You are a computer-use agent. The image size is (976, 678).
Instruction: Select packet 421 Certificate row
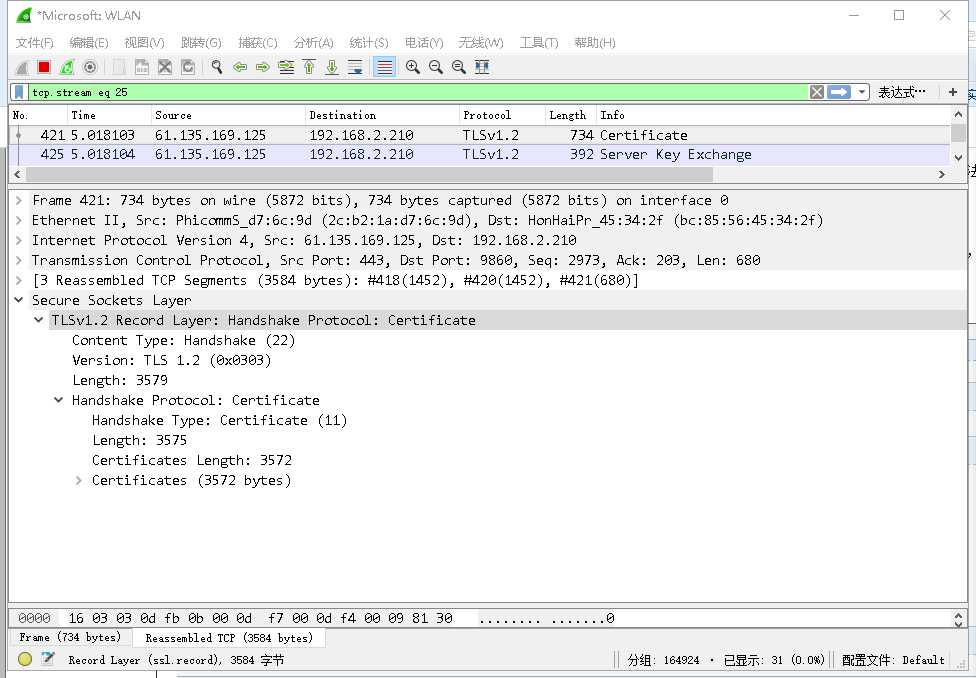click(480, 135)
